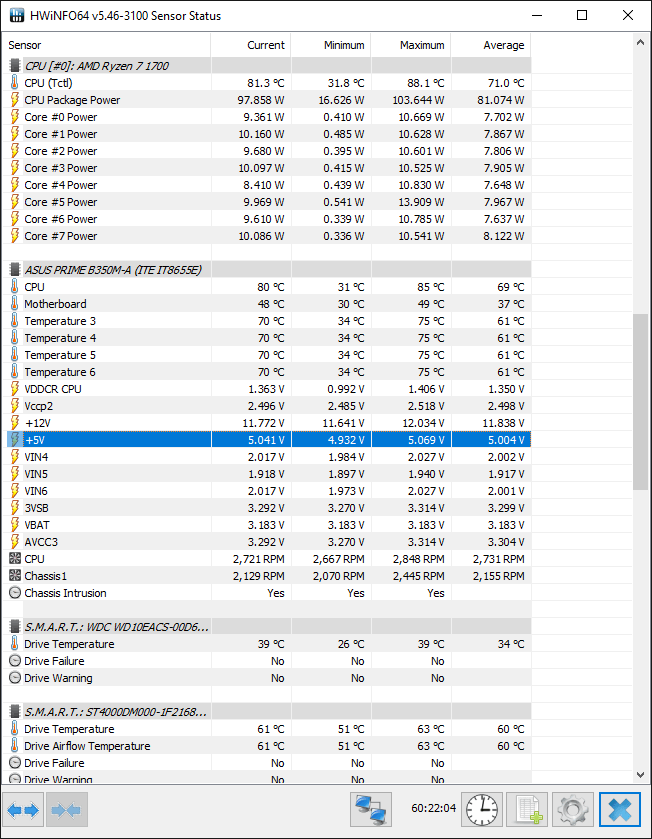The width and height of the screenshot is (652, 839).
Task: Click the lightning icon for CPU Package Power
Action: pyautogui.click(x=14, y=100)
